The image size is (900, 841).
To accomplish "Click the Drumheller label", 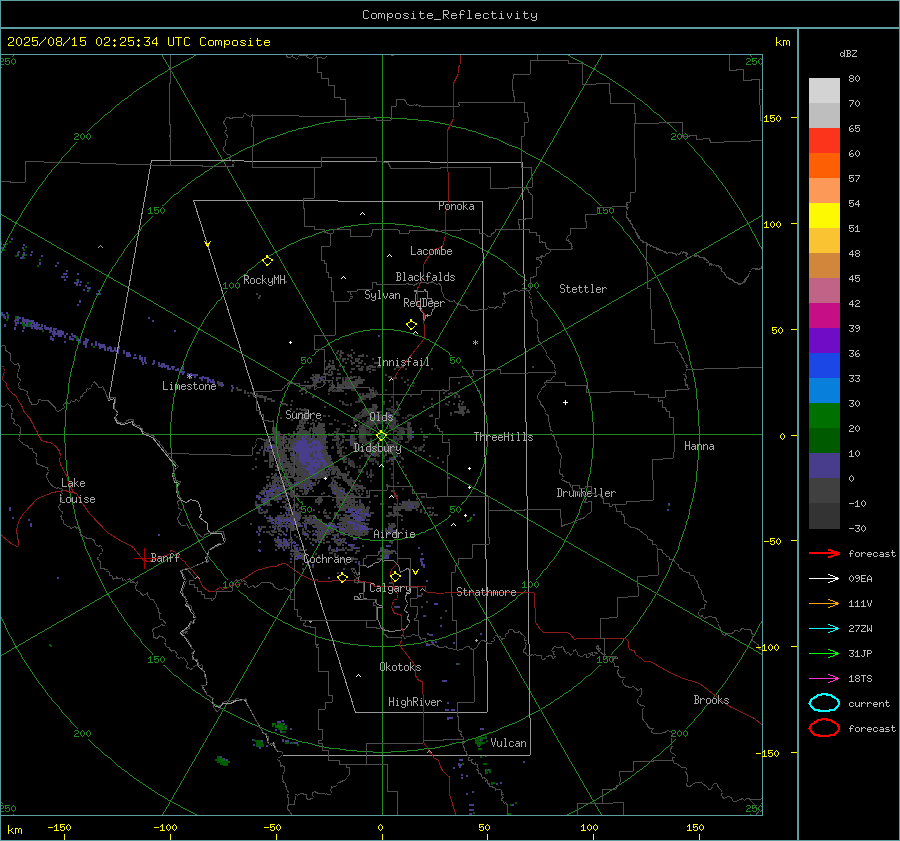I will (x=586, y=493).
